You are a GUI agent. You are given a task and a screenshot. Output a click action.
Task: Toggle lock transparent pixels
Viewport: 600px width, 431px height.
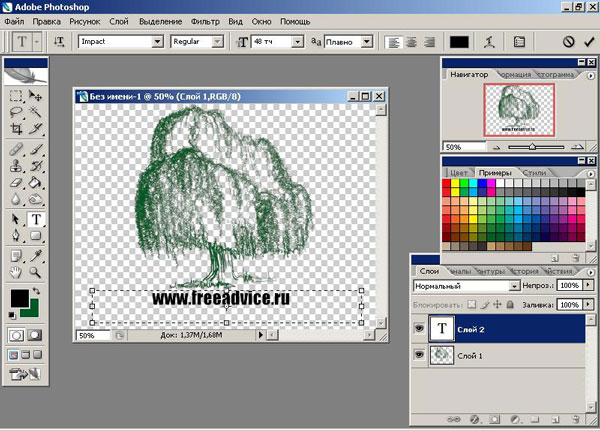(472, 304)
